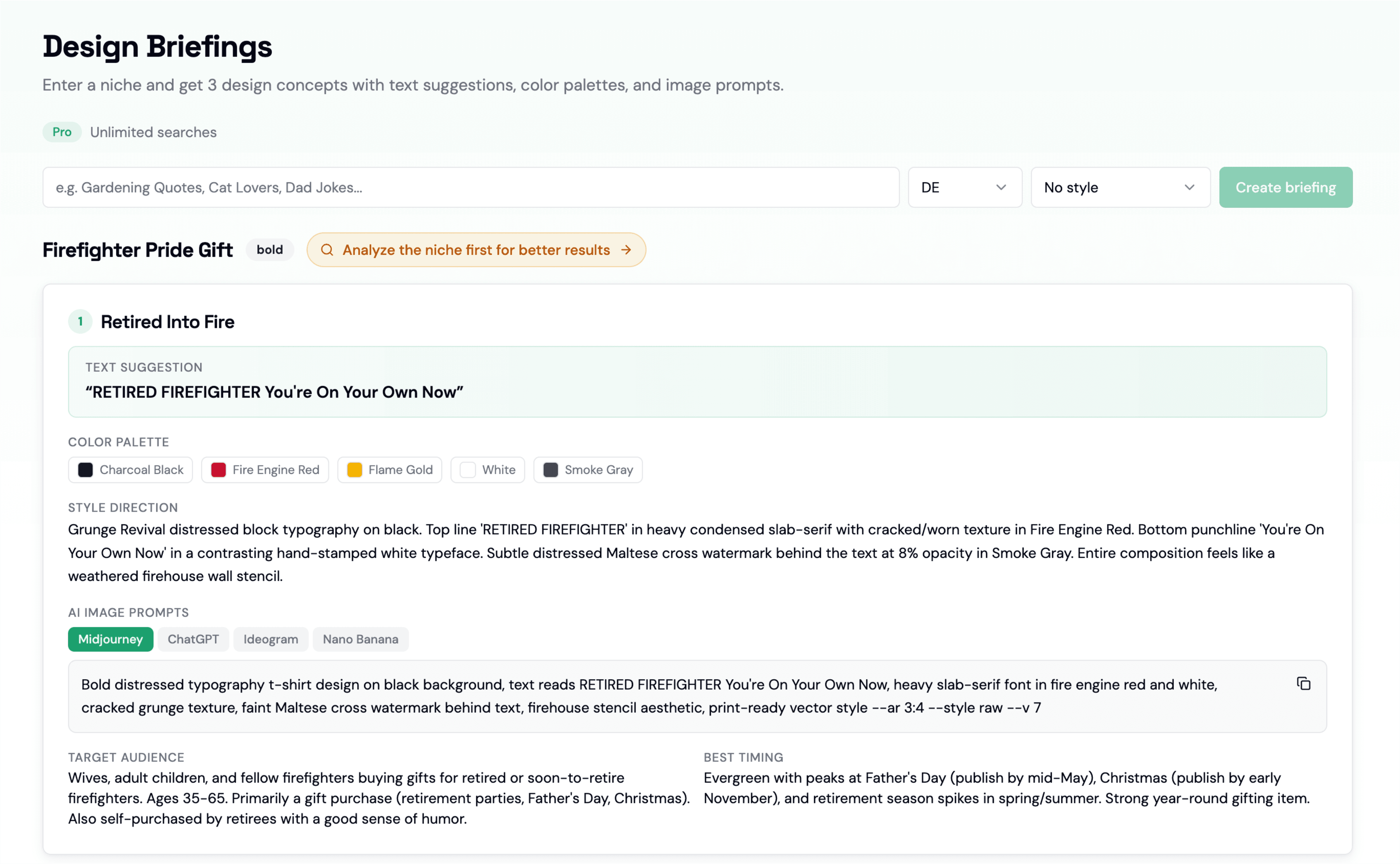Click the Smoke Gray color chip
Image resolution: width=1400 pixels, height=864 pixels.
point(588,470)
